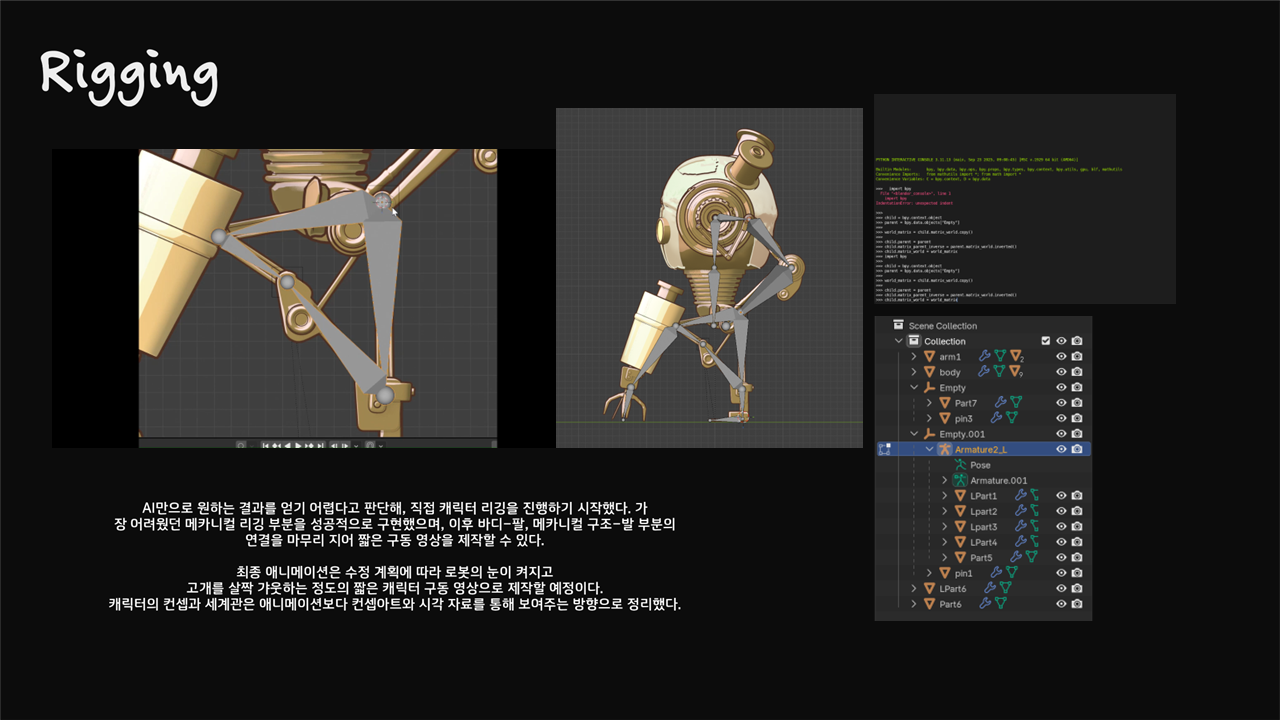Toggle LPart4's eye visibility icon

point(1061,542)
